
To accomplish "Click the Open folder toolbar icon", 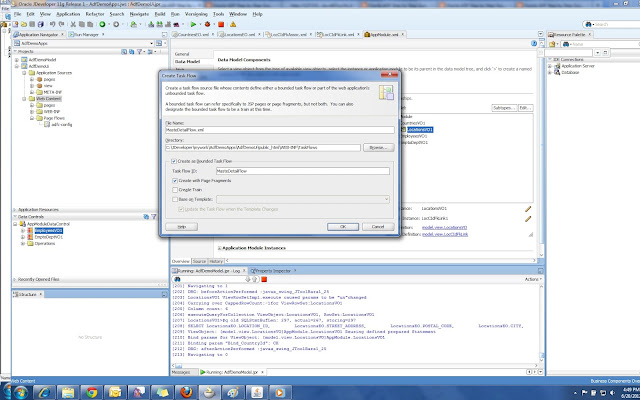I will pos(24,24).
